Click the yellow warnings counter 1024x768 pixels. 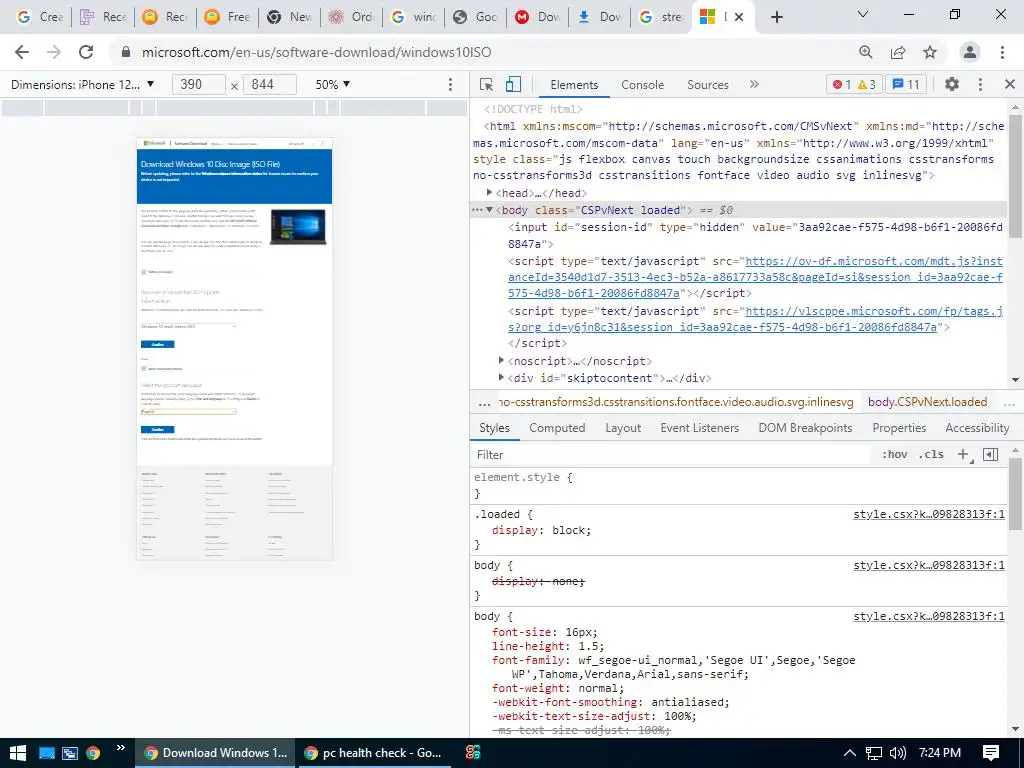tap(866, 84)
